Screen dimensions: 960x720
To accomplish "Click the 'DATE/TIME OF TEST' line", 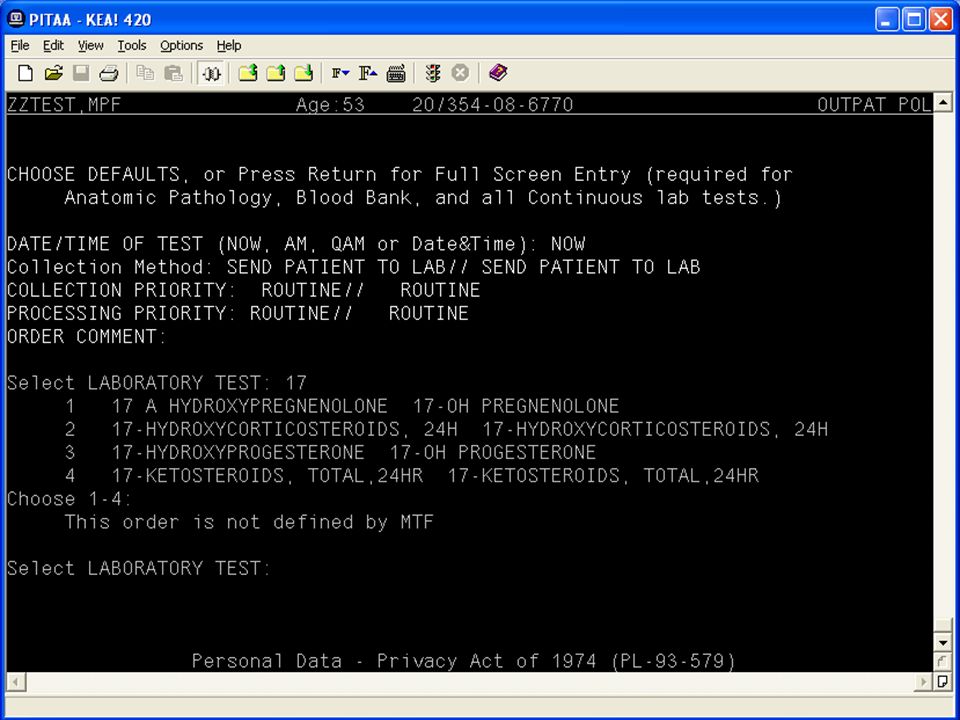I will pos(296,244).
